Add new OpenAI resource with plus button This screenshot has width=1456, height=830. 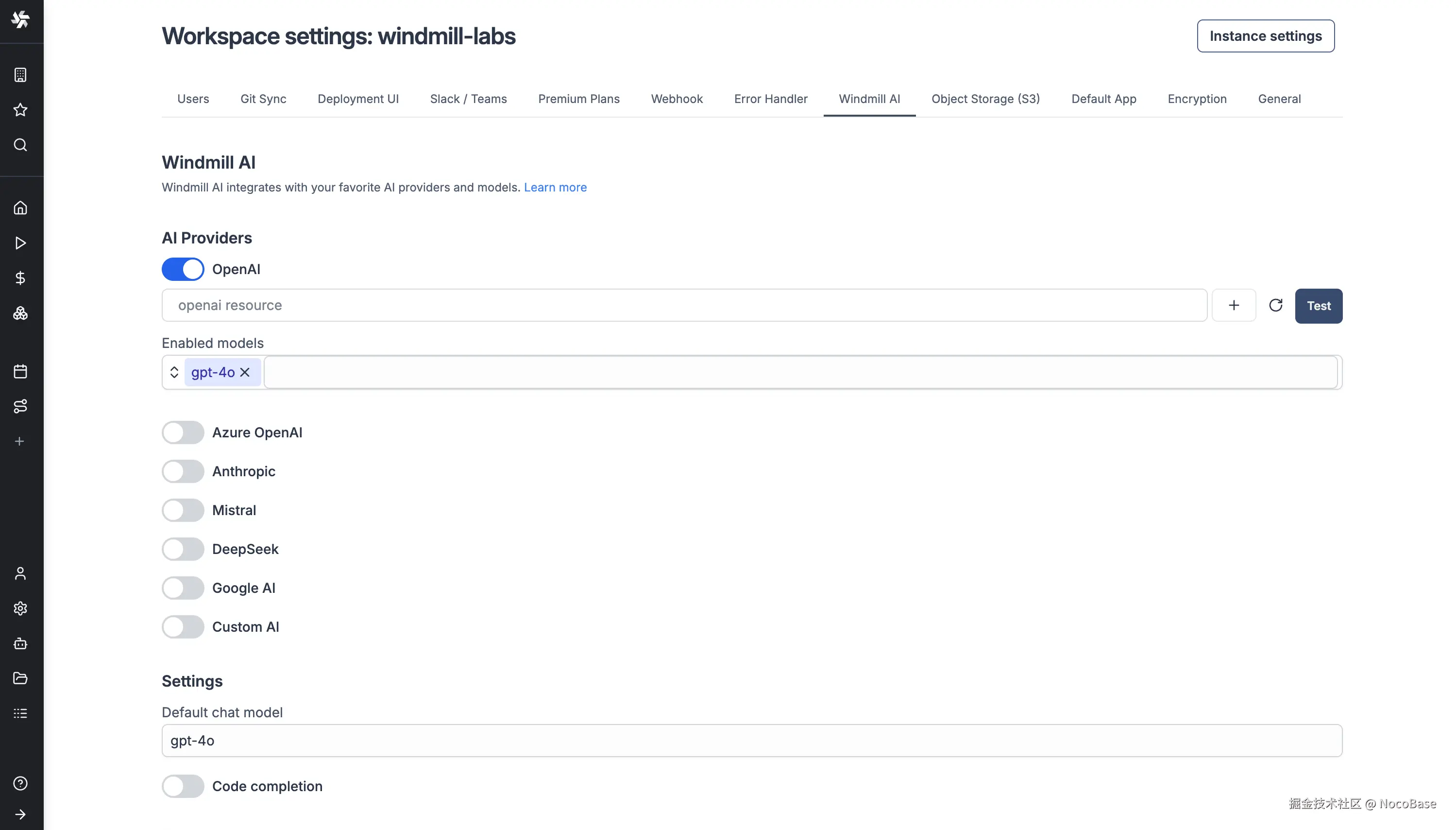coord(1234,306)
